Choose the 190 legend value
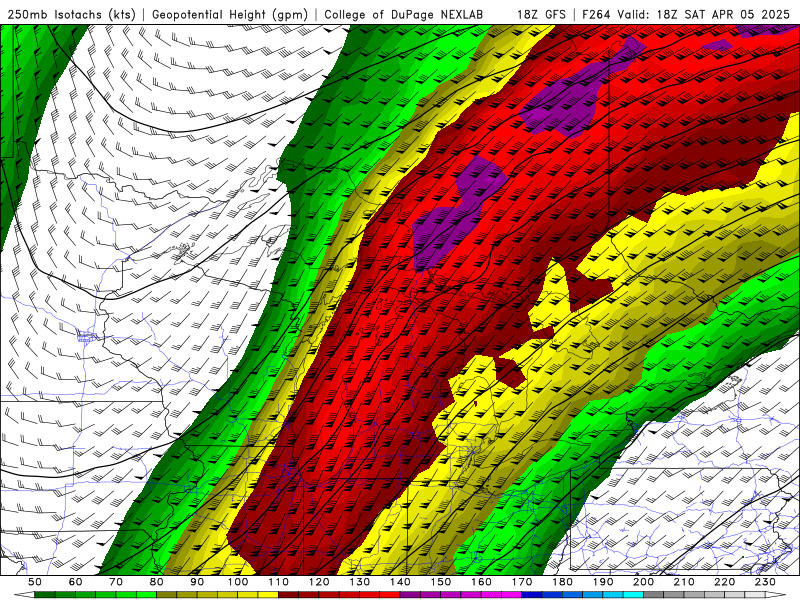This screenshot has width=800, height=600. pos(603,582)
